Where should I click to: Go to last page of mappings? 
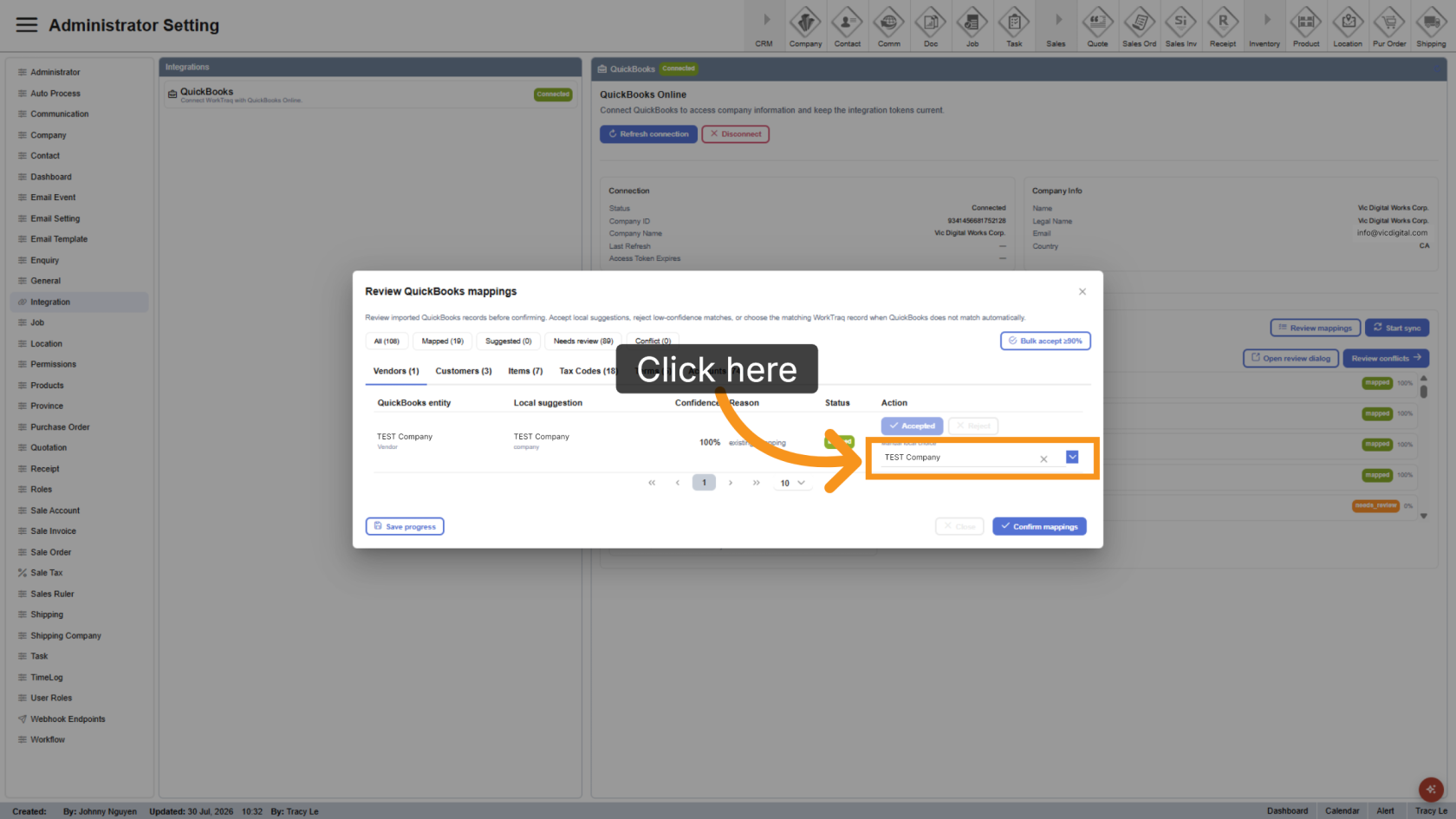[x=757, y=483]
